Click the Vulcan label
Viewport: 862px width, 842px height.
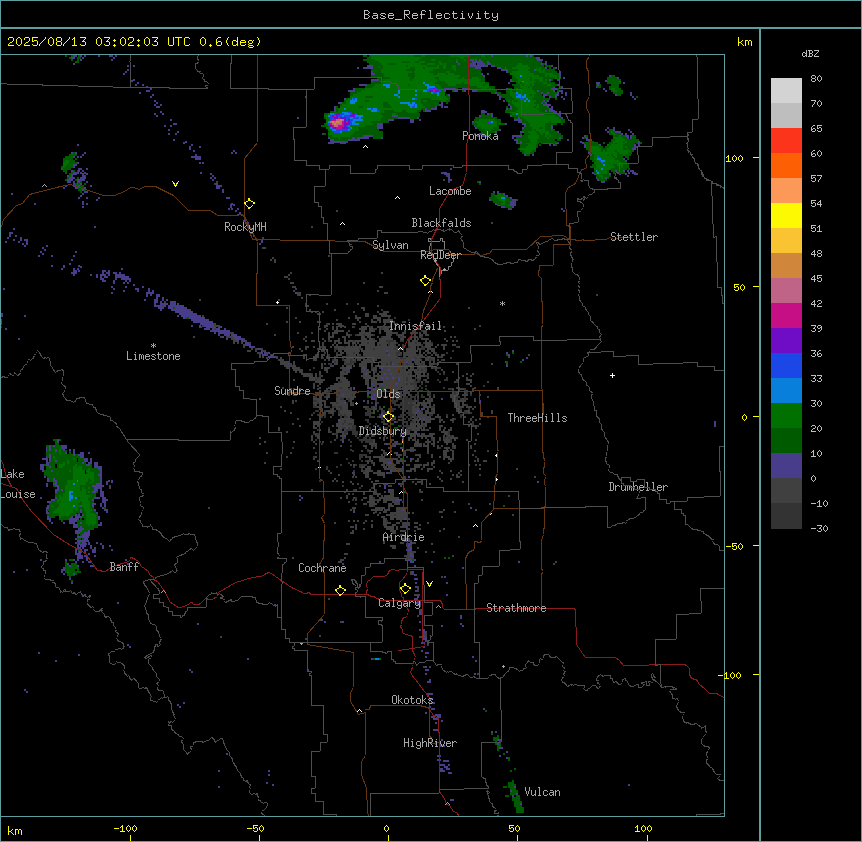[x=543, y=792]
